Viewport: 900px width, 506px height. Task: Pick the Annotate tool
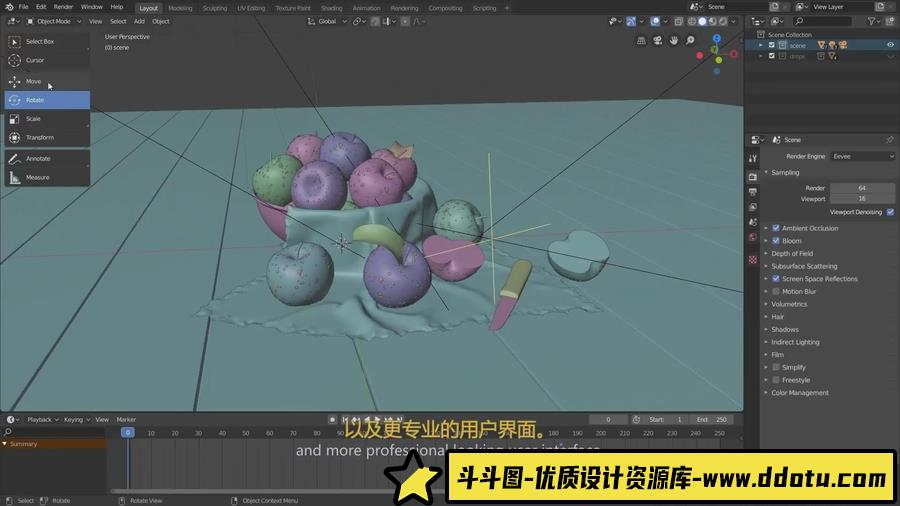coord(38,159)
